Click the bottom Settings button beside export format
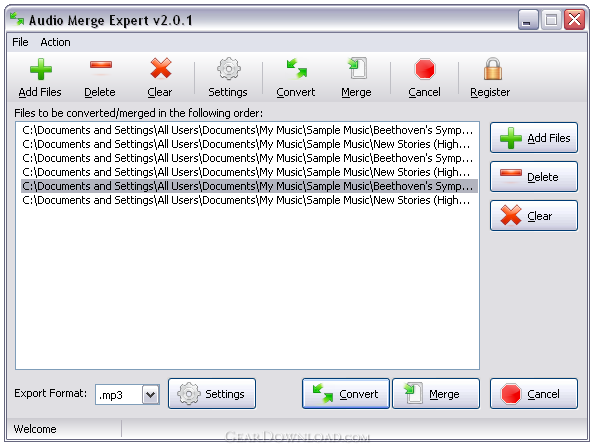The width and height of the screenshot is (594, 445). coord(212,394)
